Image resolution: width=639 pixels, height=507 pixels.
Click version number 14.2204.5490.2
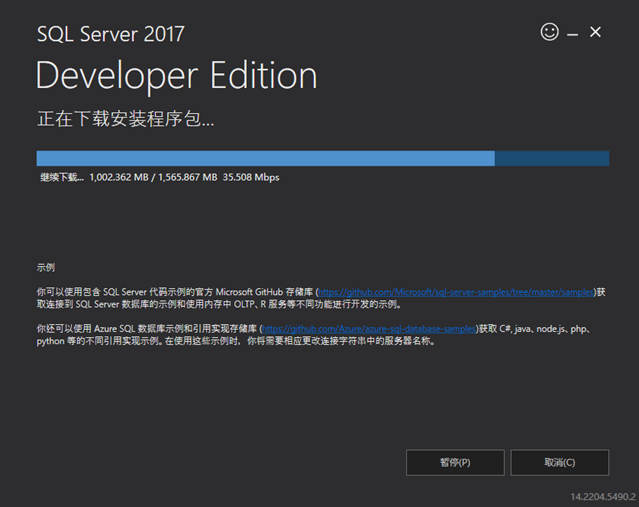pos(603,497)
